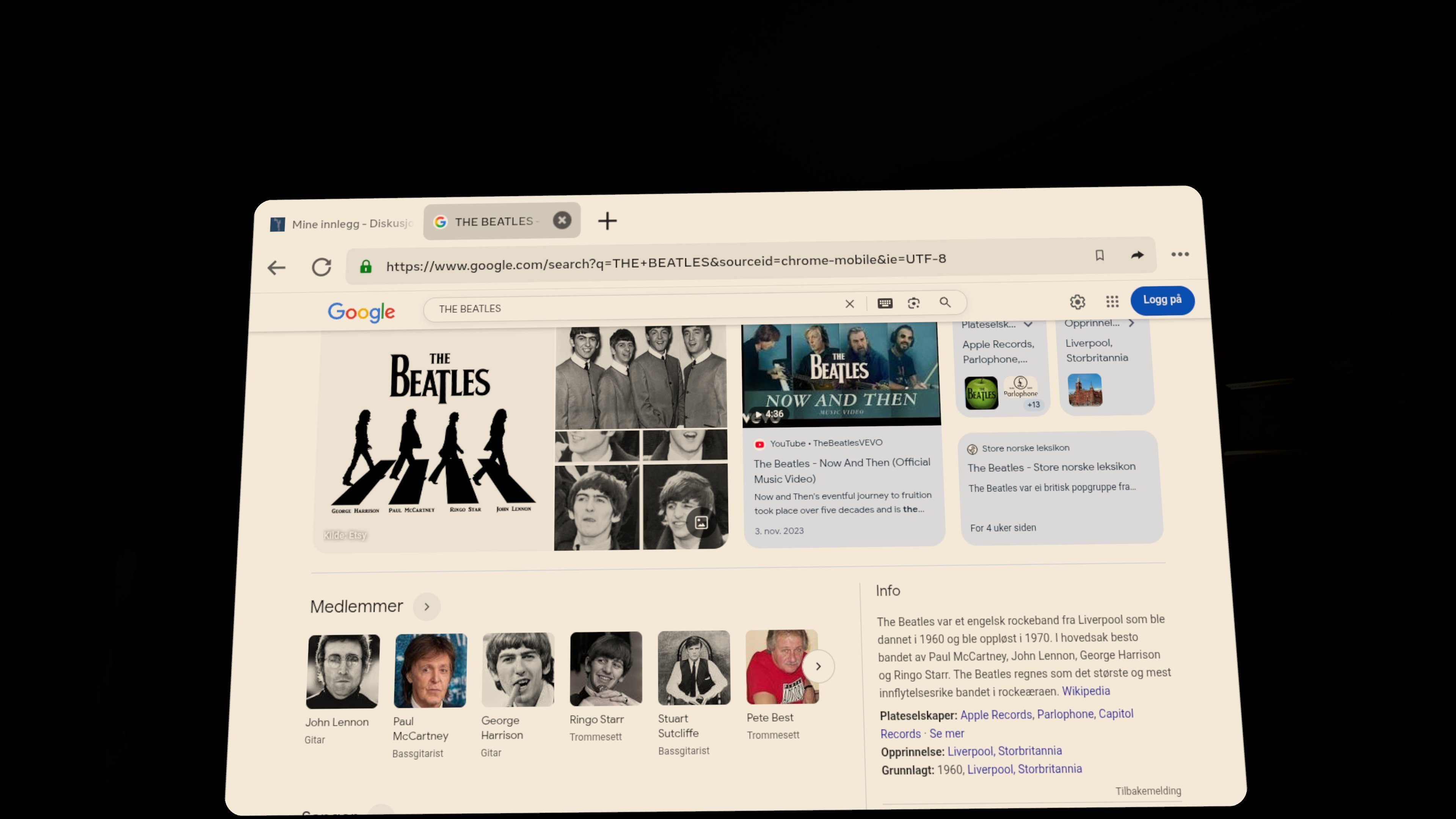This screenshot has width=1456, height=819.
Task: Expand the Medlemmer section arrow
Action: click(x=427, y=607)
